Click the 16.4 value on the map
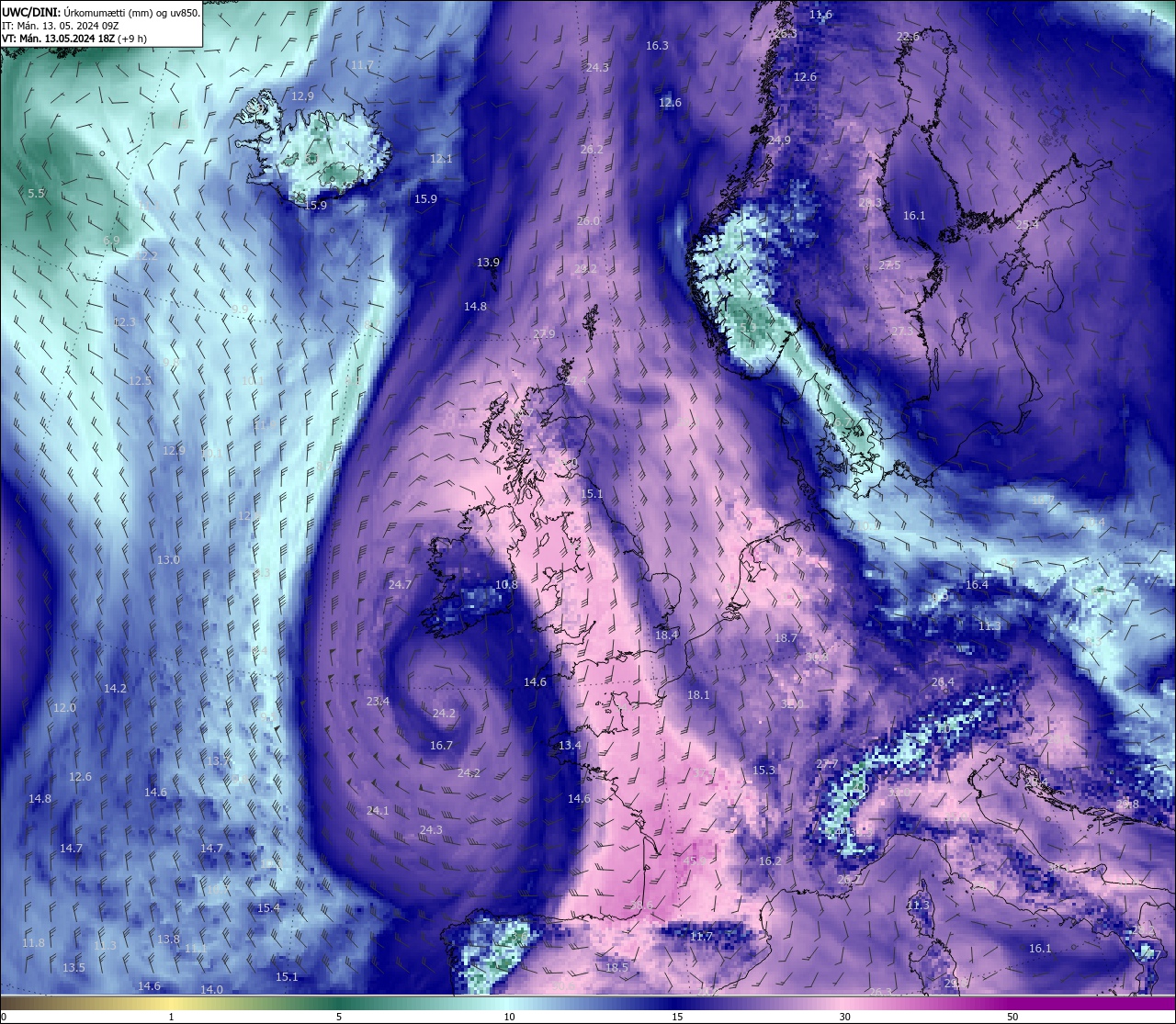The image size is (1176, 1024). point(977,584)
